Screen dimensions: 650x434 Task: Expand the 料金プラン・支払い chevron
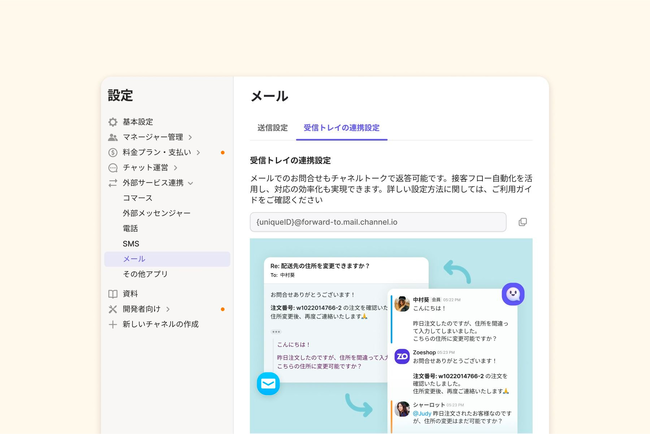pyautogui.click(x=198, y=153)
